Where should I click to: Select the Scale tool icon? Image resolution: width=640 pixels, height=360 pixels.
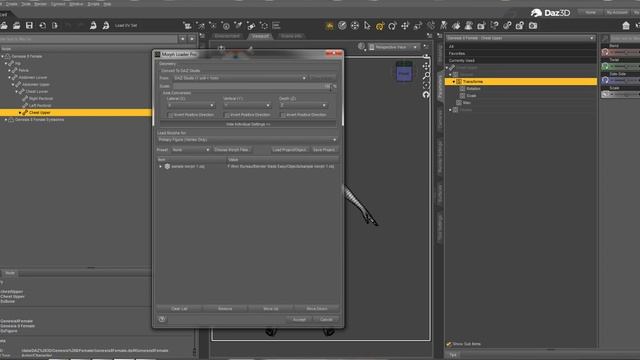(418, 26)
